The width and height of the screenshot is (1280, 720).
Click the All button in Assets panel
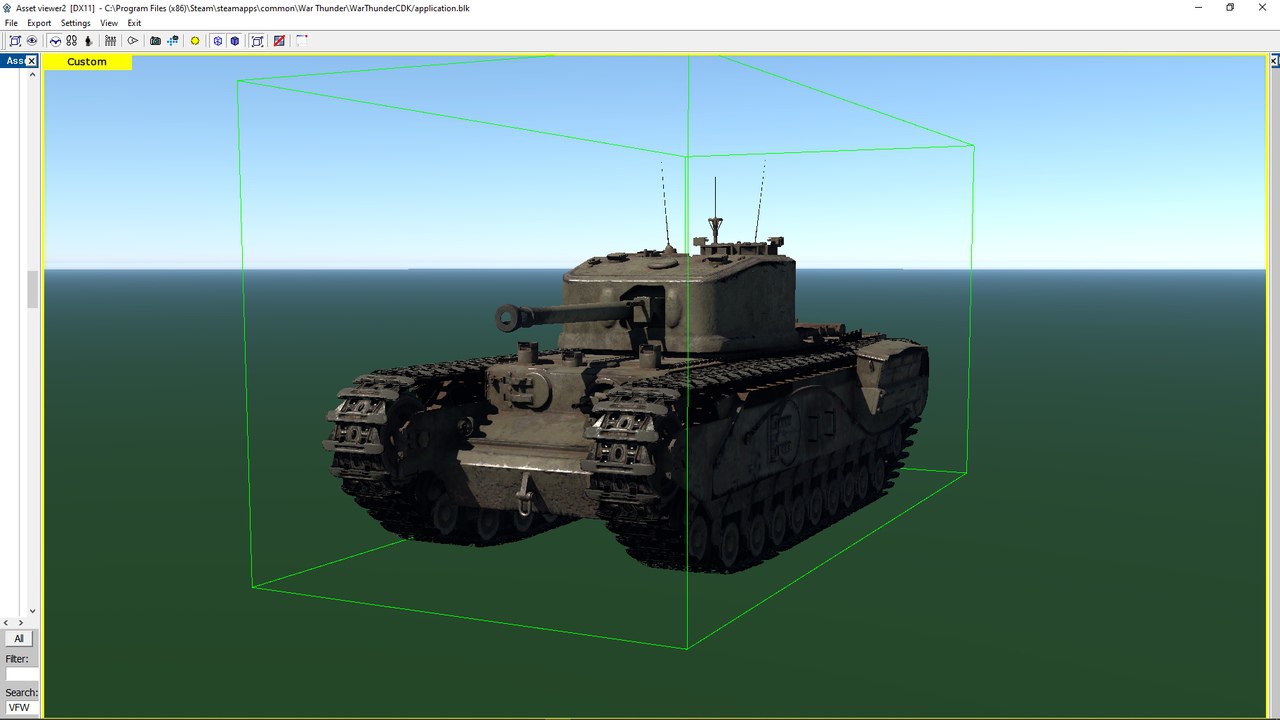19,638
